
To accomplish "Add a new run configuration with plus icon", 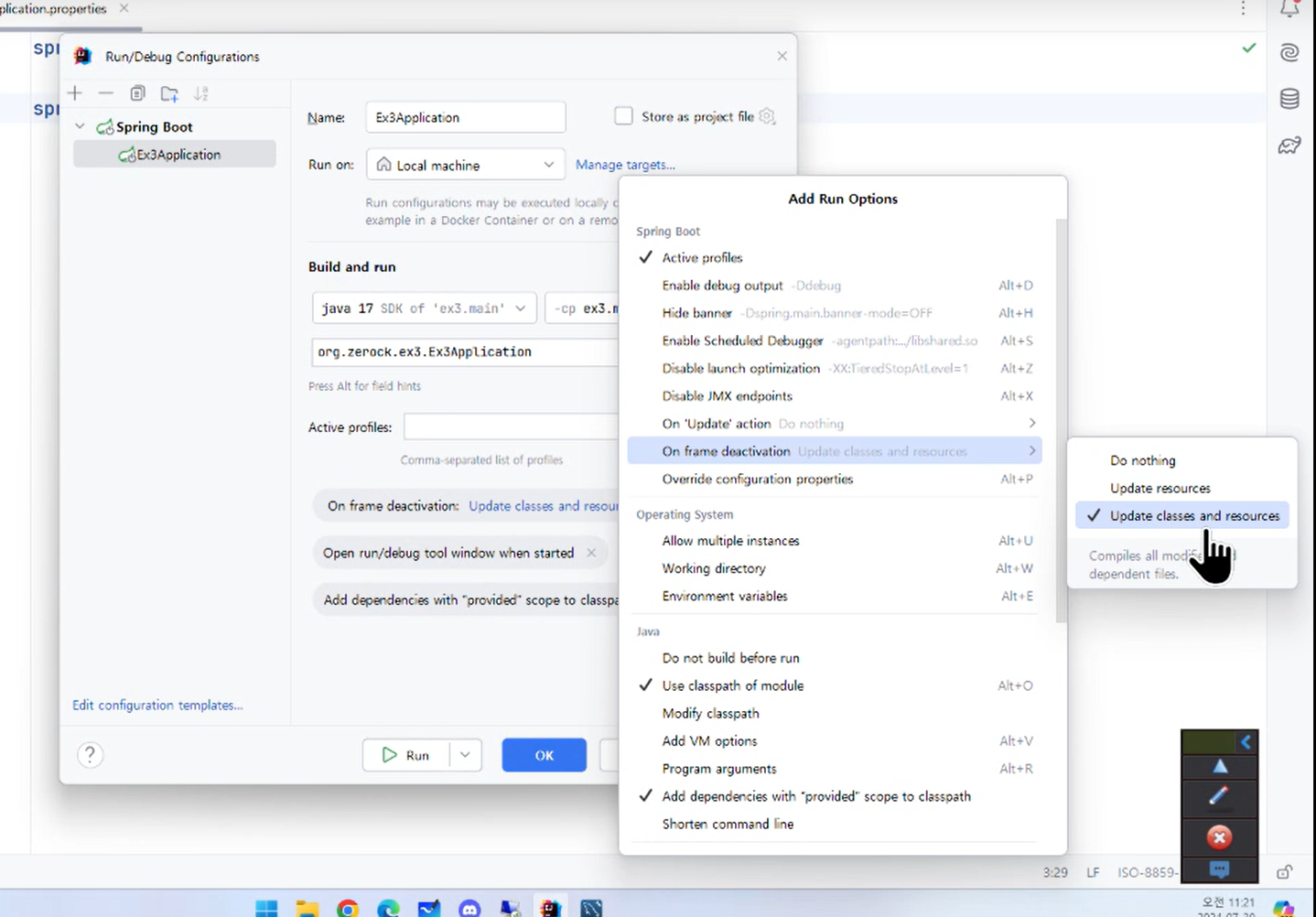I will click(x=75, y=93).
